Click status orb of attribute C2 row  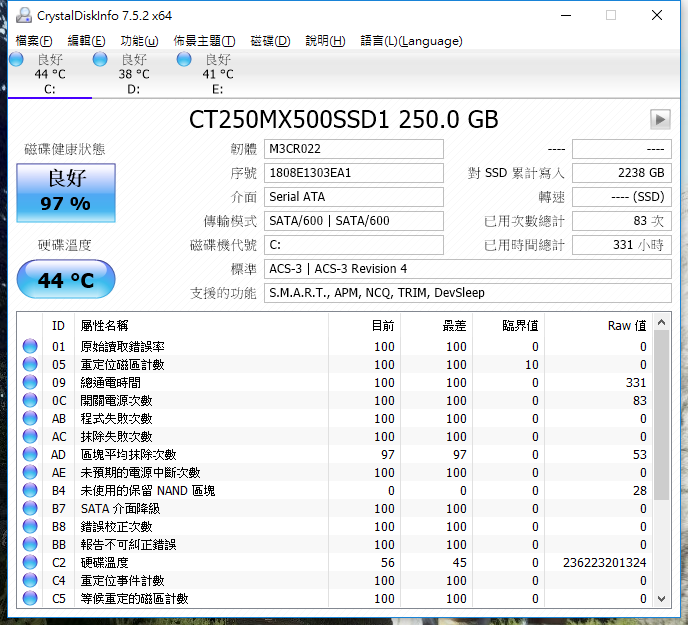click(x=30, y=562)
